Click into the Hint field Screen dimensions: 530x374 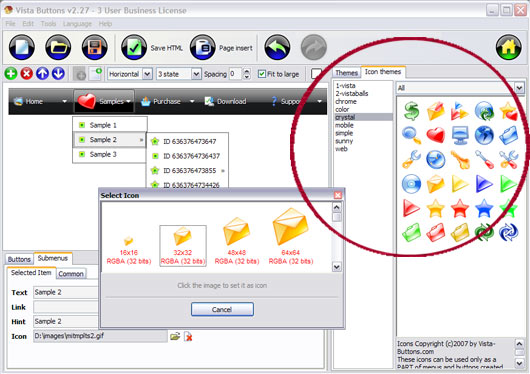[66, 321]
